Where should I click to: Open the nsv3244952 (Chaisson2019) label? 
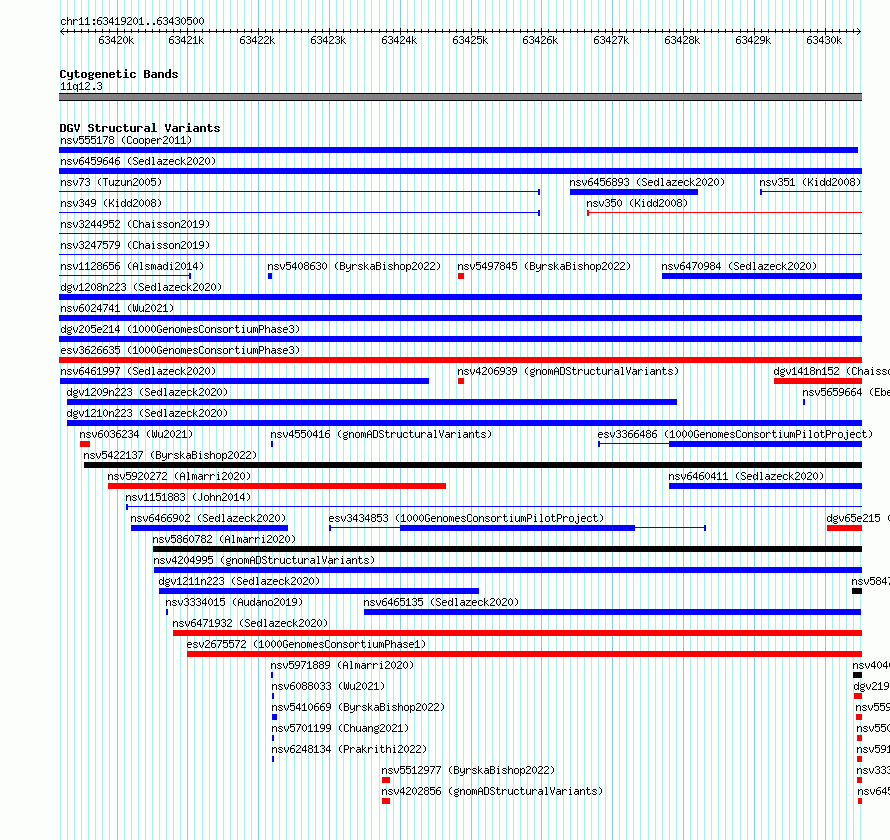[x=135, y=224]
